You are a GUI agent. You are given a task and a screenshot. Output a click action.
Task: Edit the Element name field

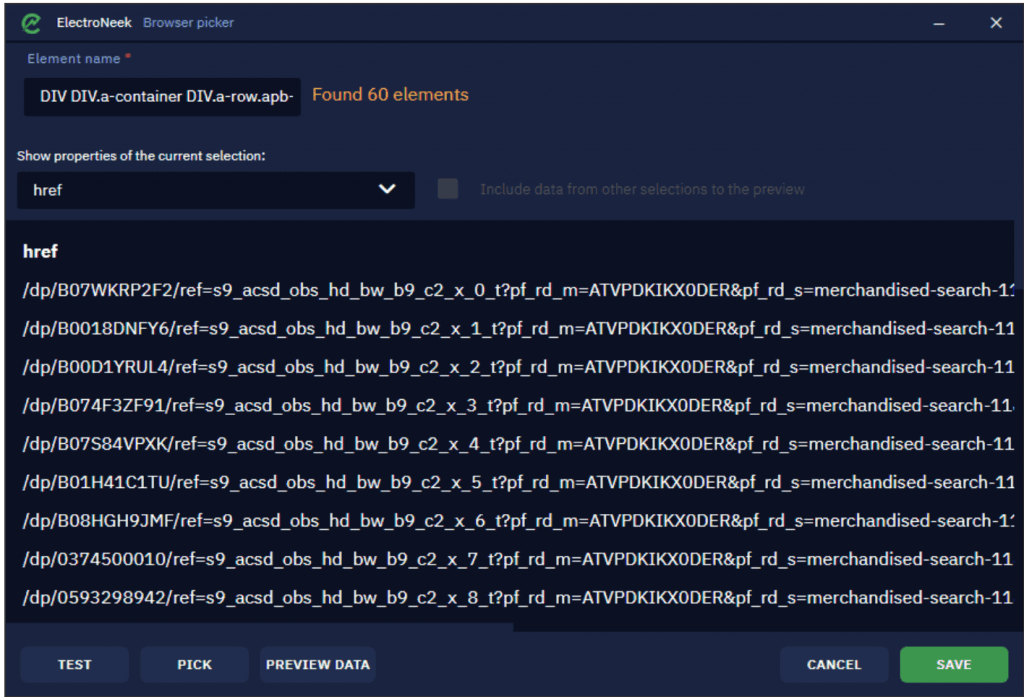tap(162, 97)
